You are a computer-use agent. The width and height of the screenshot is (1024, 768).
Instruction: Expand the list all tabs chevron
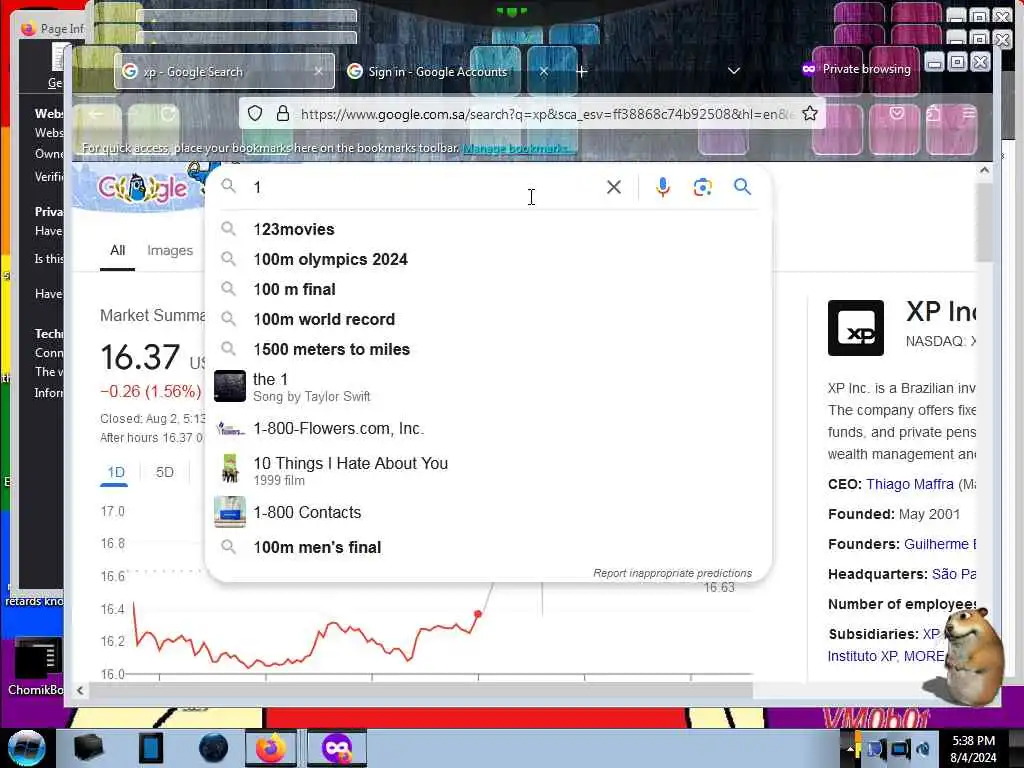(734, 71)
